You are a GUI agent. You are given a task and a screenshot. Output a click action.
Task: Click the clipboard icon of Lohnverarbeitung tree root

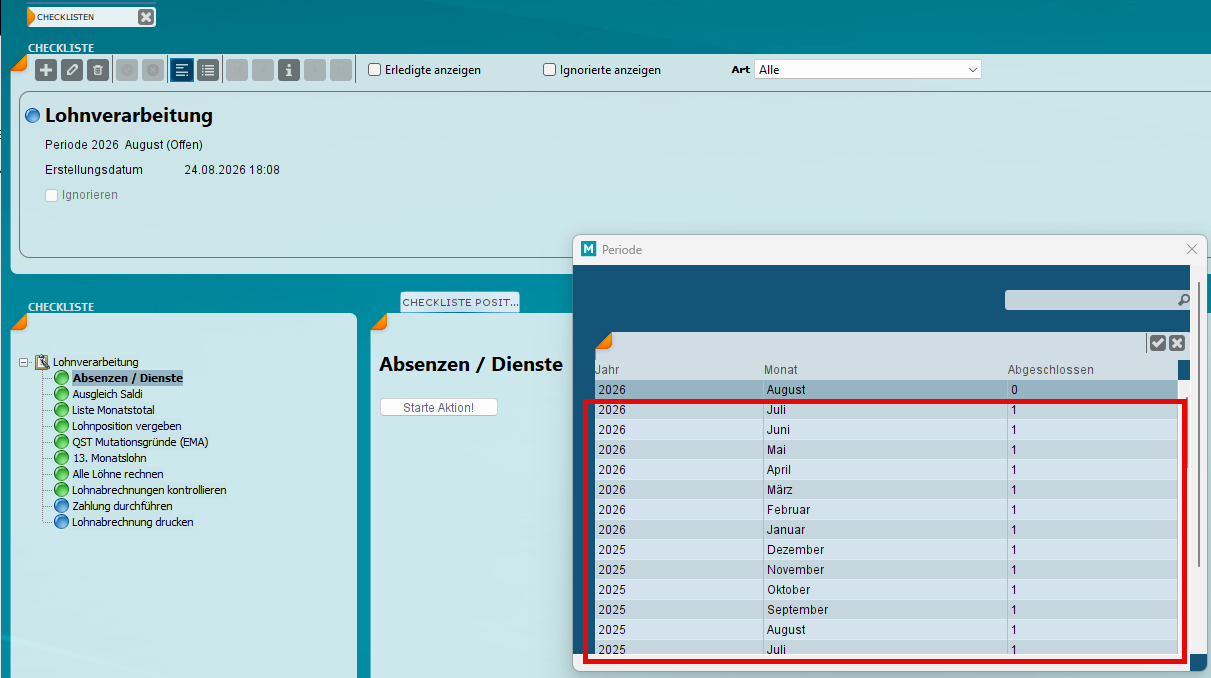click(42, 362)
